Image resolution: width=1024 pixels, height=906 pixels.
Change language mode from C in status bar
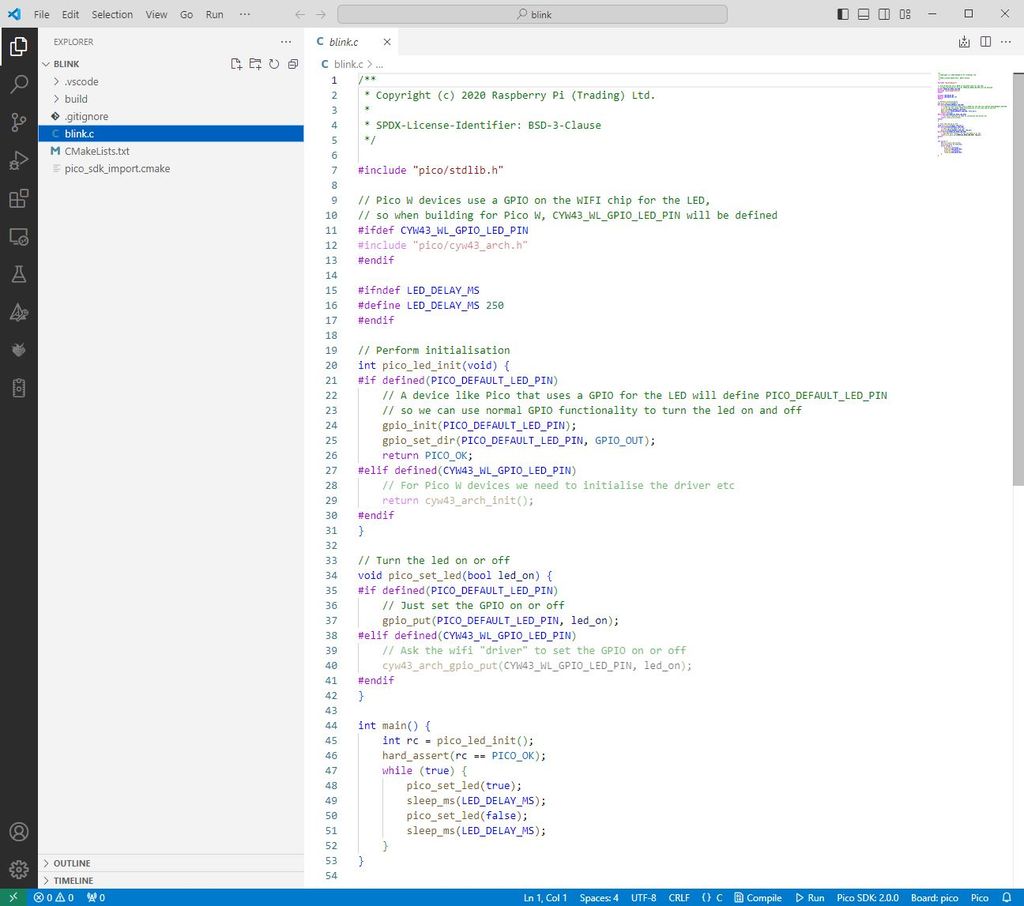coord(719,897)
